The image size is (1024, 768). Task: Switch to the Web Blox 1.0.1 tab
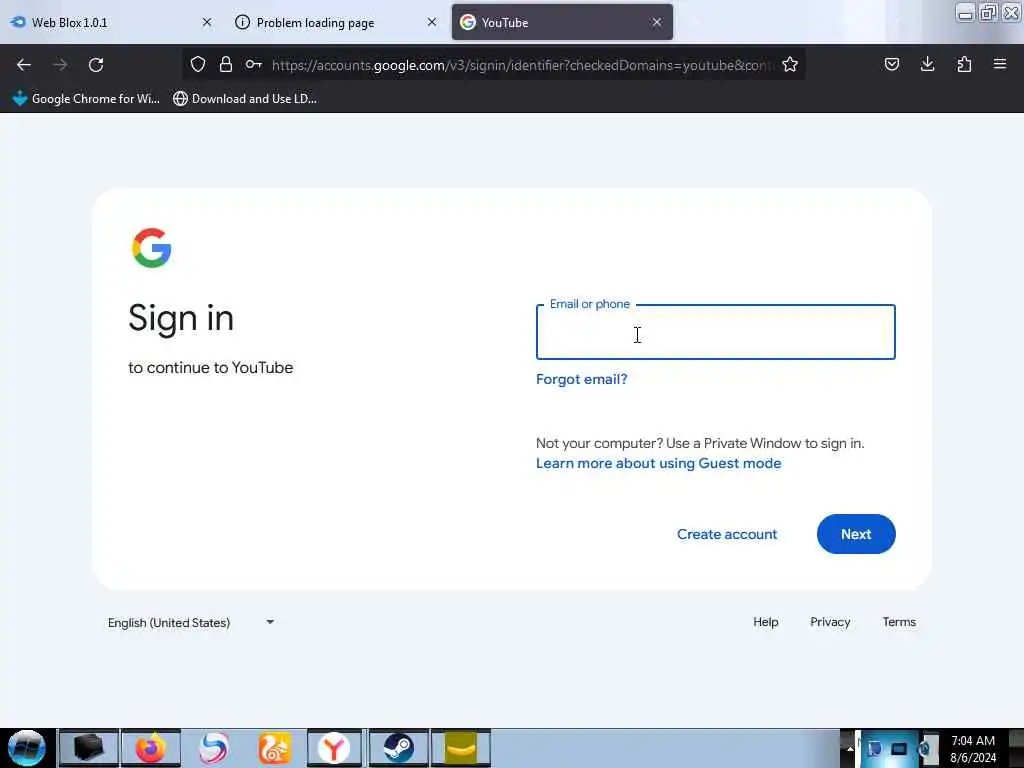click(x=111, y=22)
